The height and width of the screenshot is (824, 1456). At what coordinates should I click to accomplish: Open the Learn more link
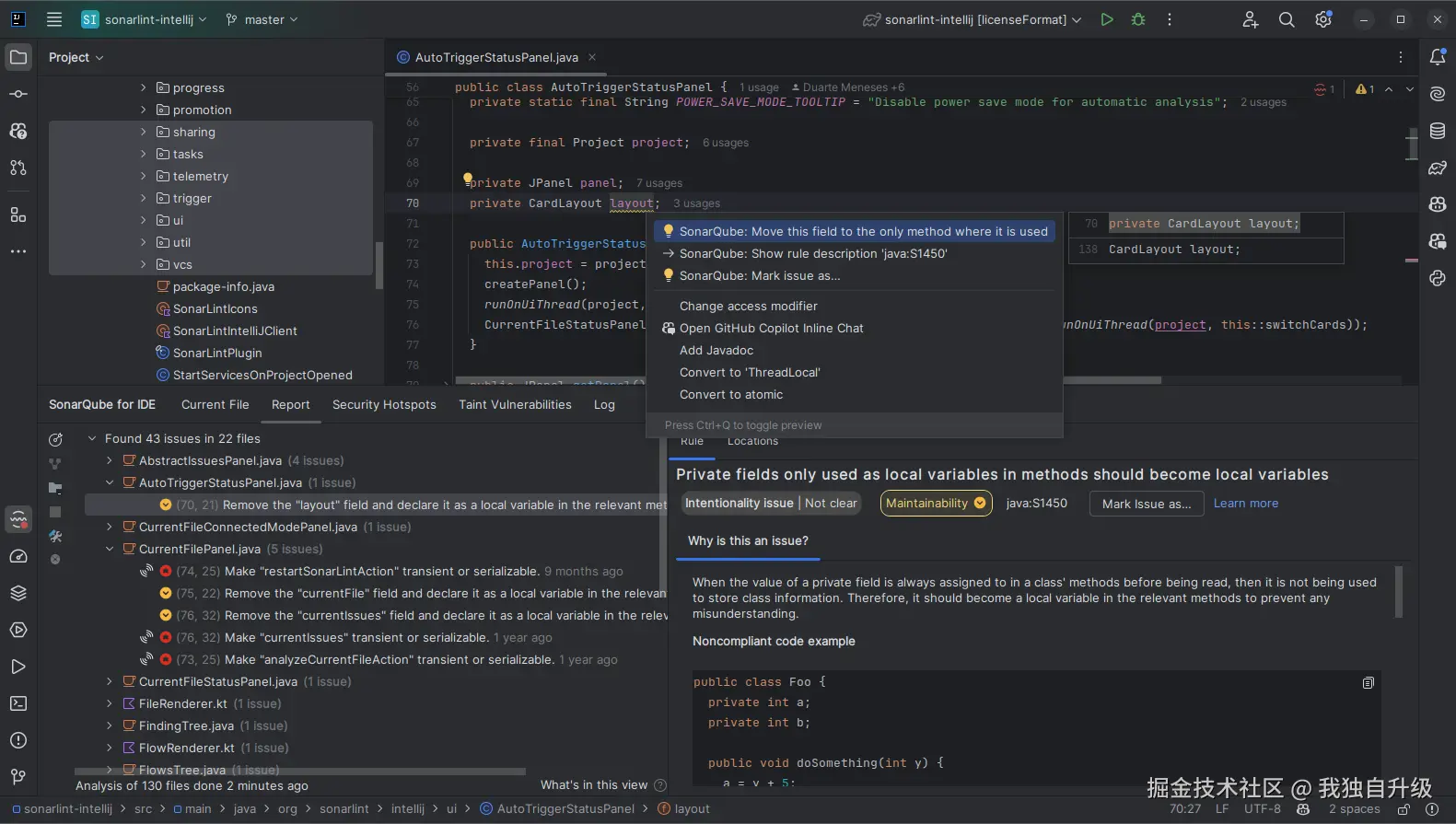coord(1246,504)
